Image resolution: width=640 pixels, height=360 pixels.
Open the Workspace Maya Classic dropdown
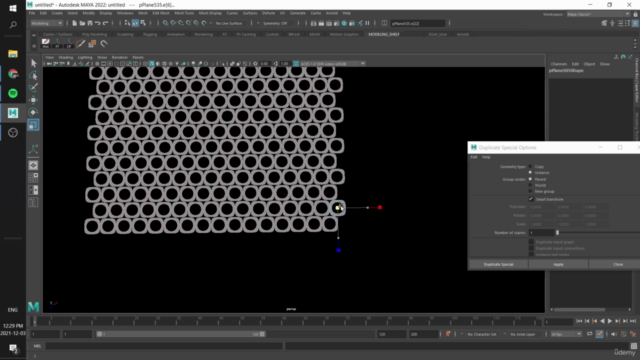[x=598, y=14]
